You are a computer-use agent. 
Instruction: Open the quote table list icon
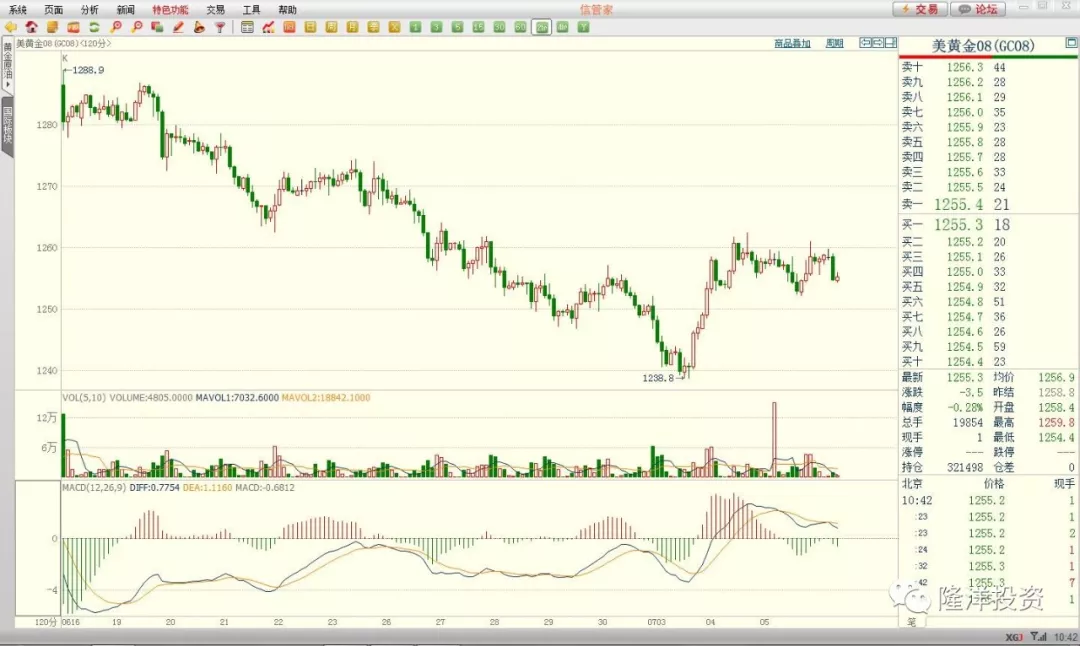point(247,27)
